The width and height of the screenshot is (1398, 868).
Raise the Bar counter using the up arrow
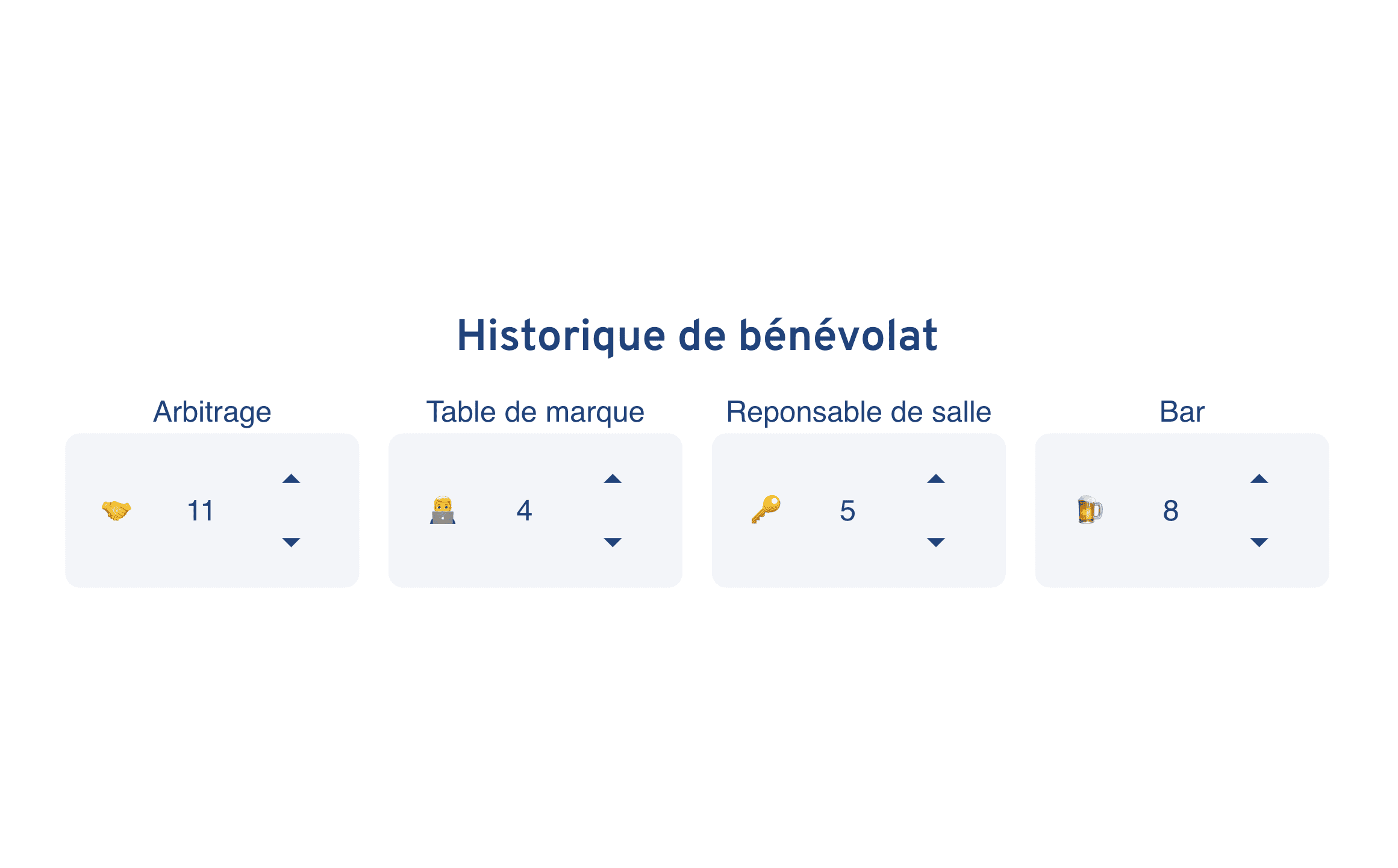coord(1259,479)
